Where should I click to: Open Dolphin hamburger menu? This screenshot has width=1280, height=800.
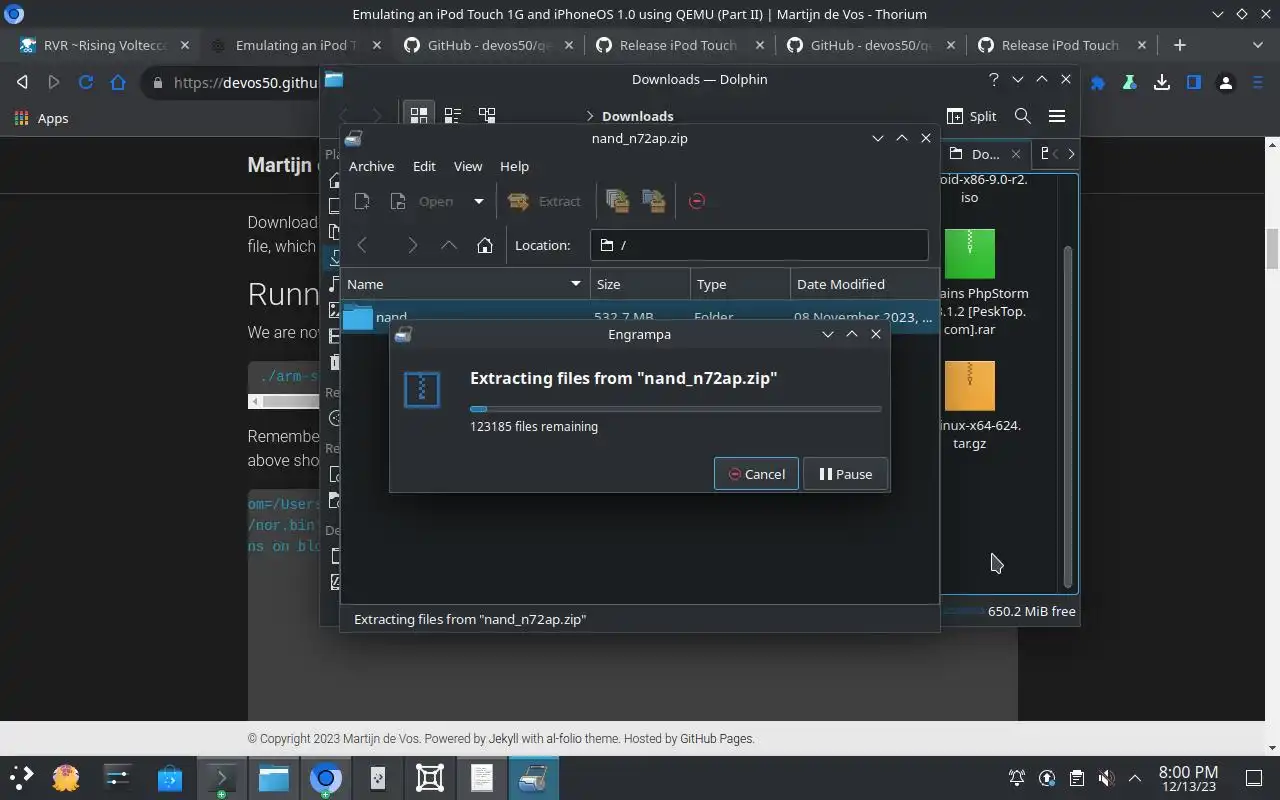(x=1056, y=116)
